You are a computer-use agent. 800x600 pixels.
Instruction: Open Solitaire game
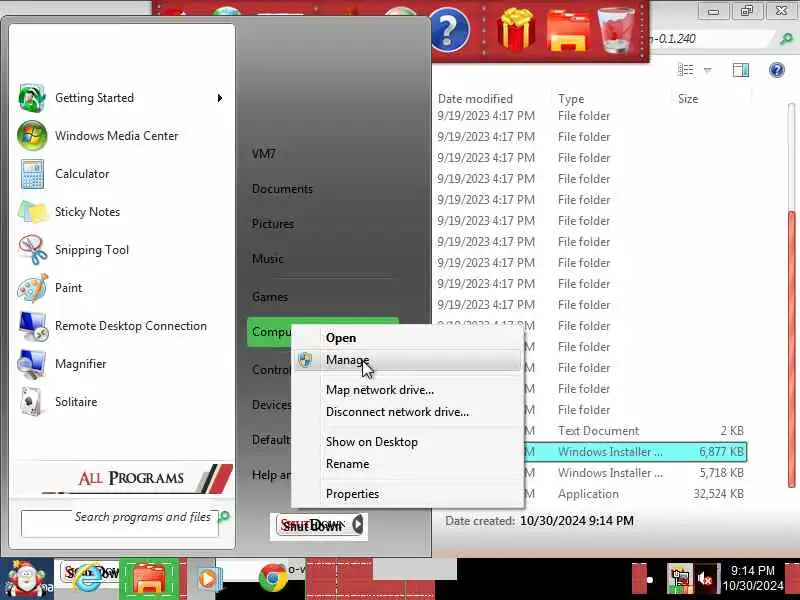76,402
